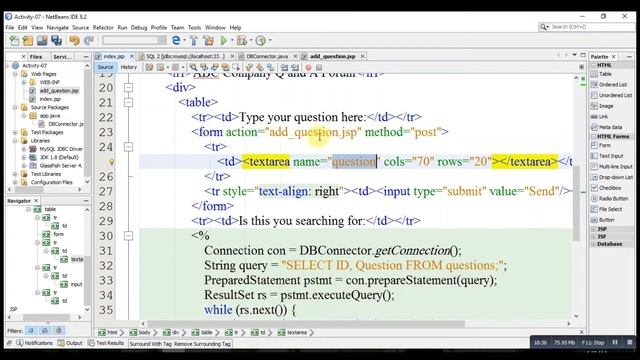
Task: Select the Button item in Palette
Action: point(606,220)
